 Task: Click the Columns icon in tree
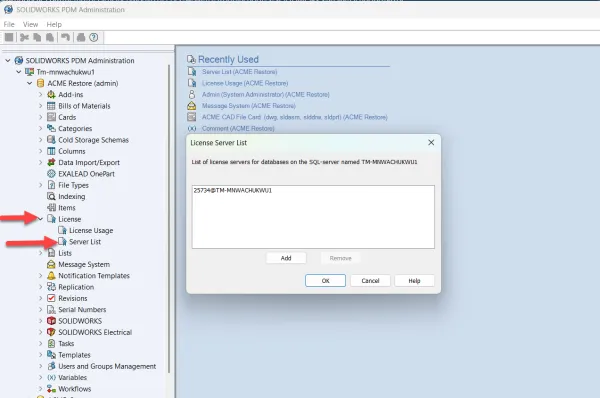(x=51, y=151)
